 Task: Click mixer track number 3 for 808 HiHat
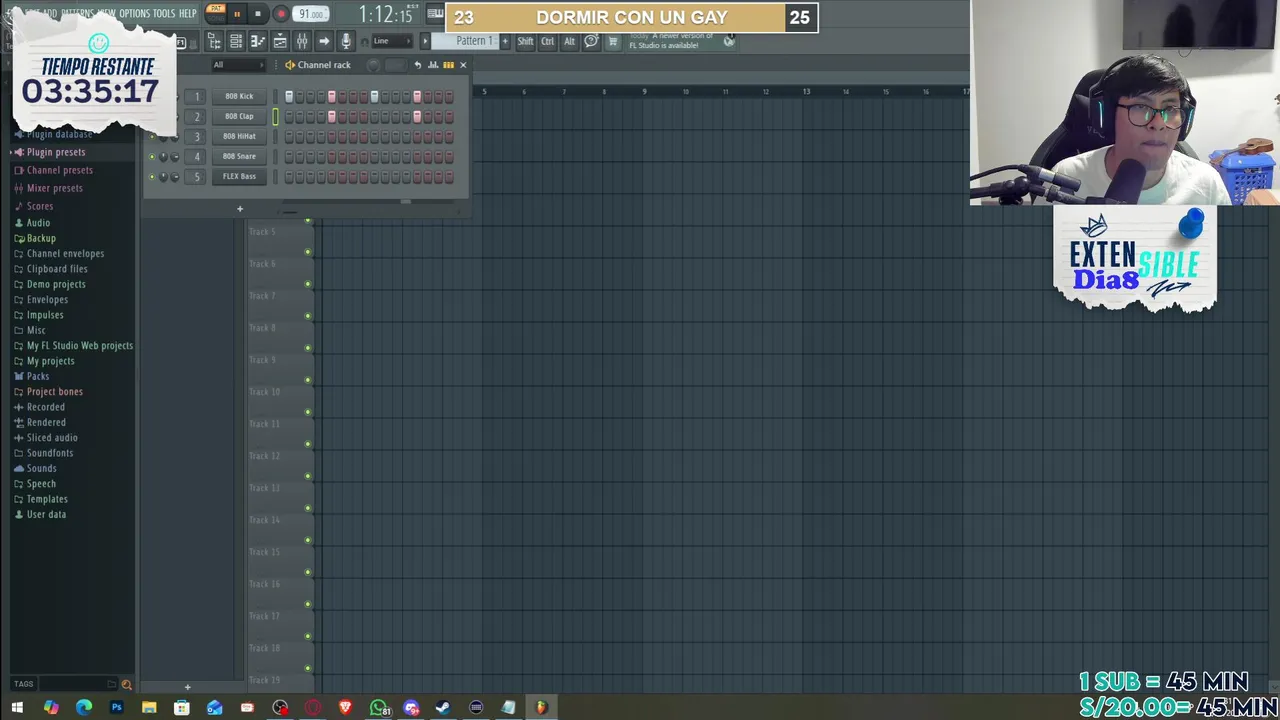click(x=197, y=136)
